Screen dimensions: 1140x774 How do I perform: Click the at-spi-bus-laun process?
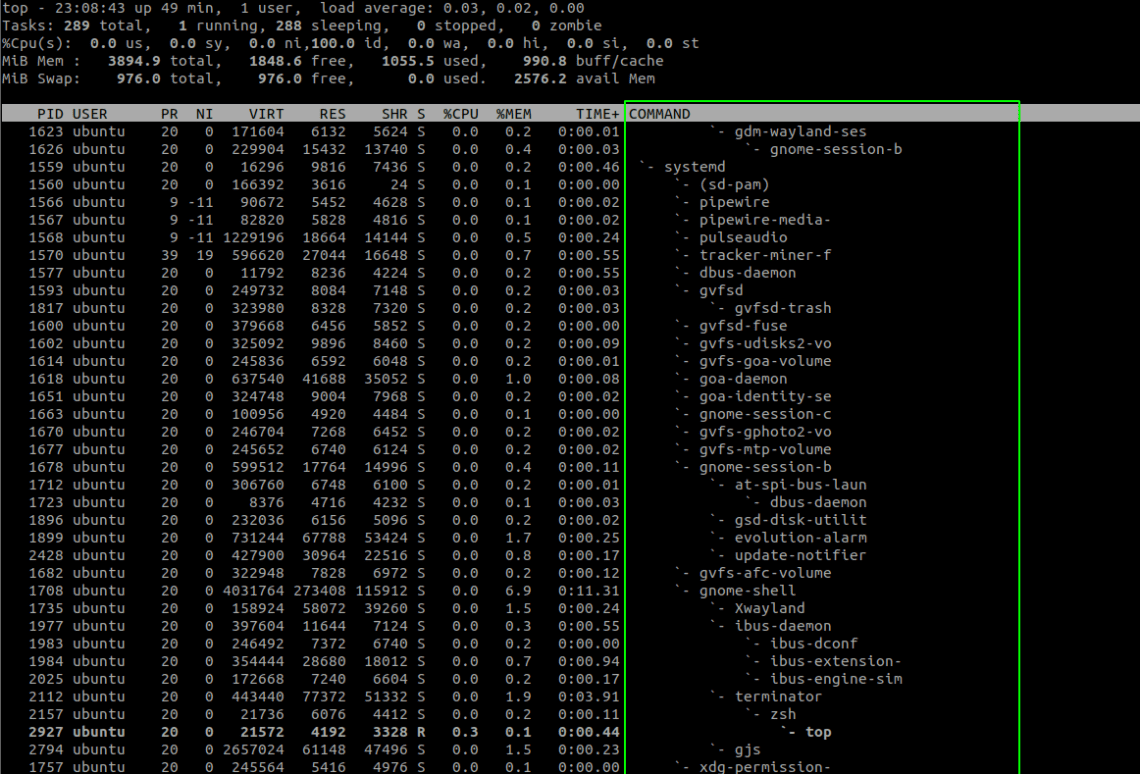800,485
